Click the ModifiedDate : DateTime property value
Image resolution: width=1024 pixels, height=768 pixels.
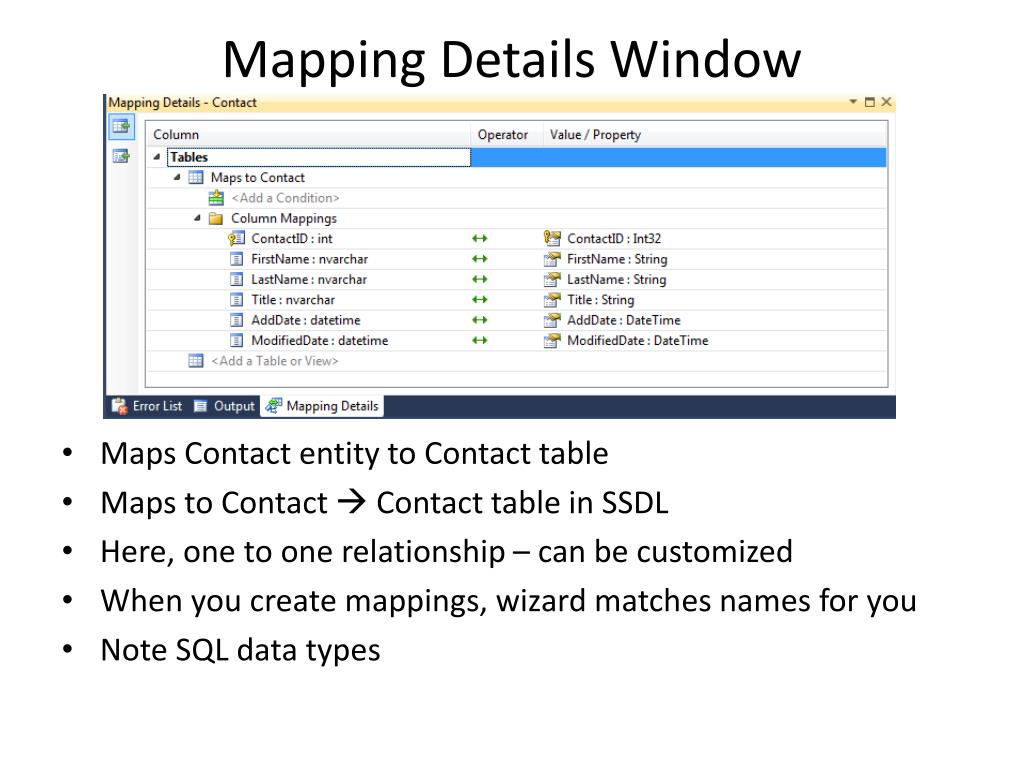tap(637, 340)
